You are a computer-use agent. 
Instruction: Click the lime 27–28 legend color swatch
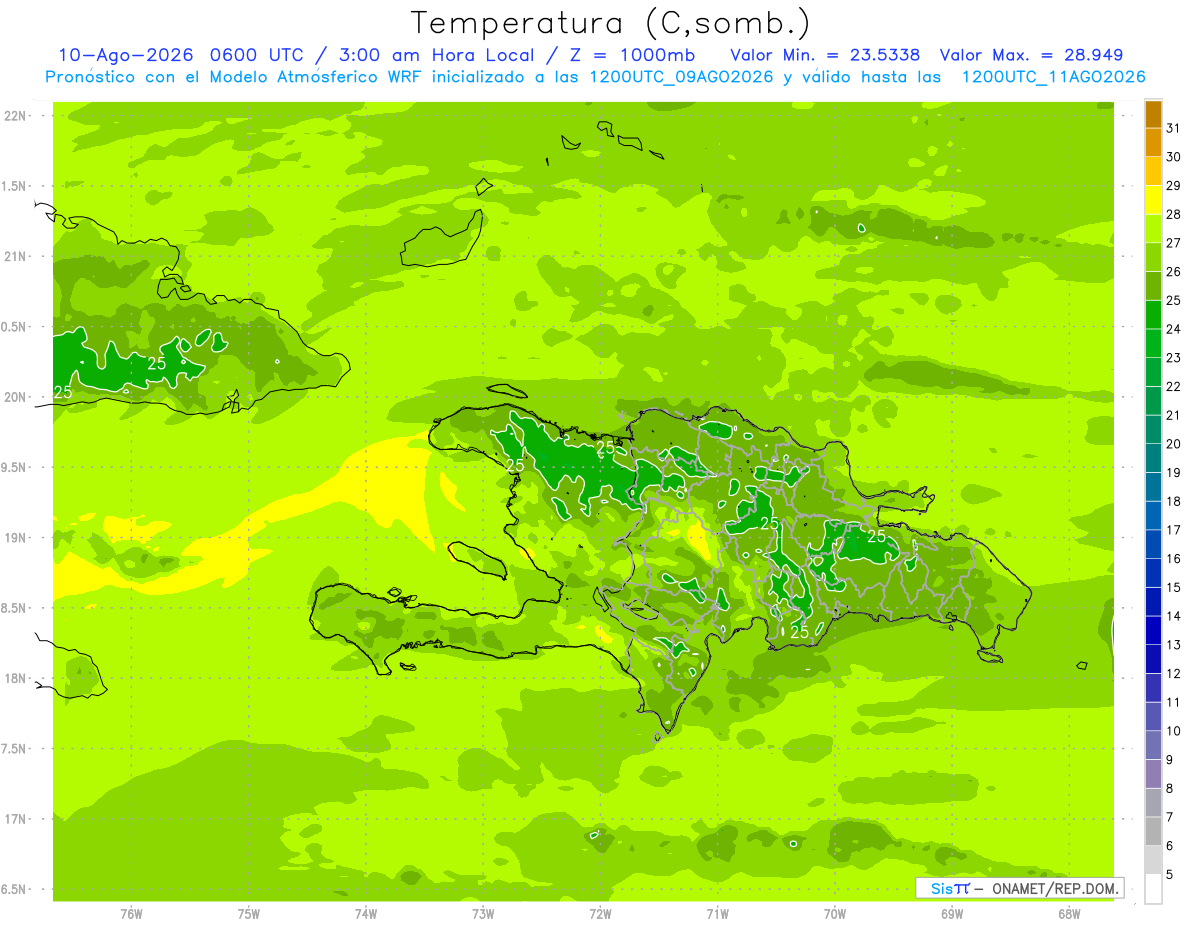(x=1153, y=229)
